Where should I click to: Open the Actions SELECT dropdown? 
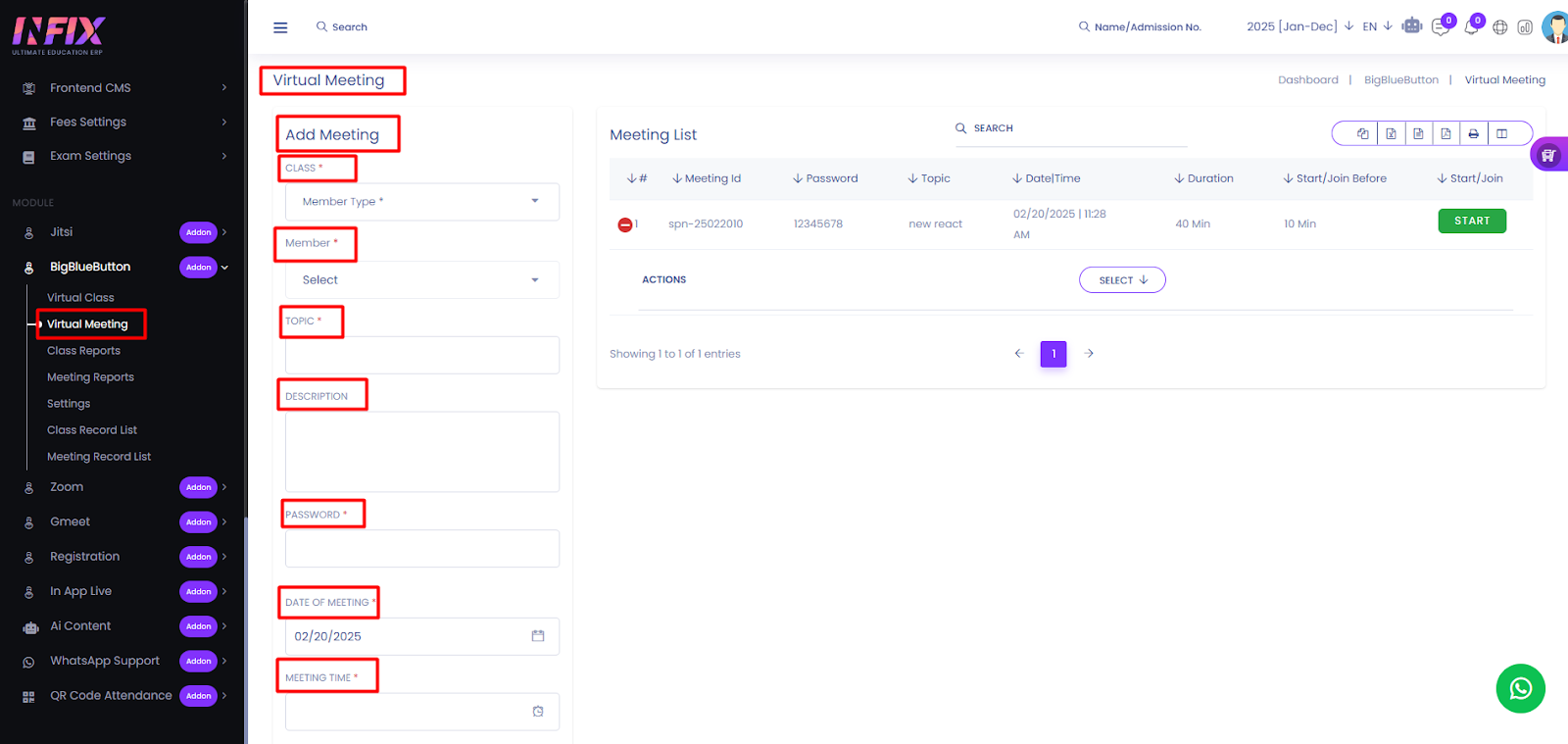(1122, 280)
